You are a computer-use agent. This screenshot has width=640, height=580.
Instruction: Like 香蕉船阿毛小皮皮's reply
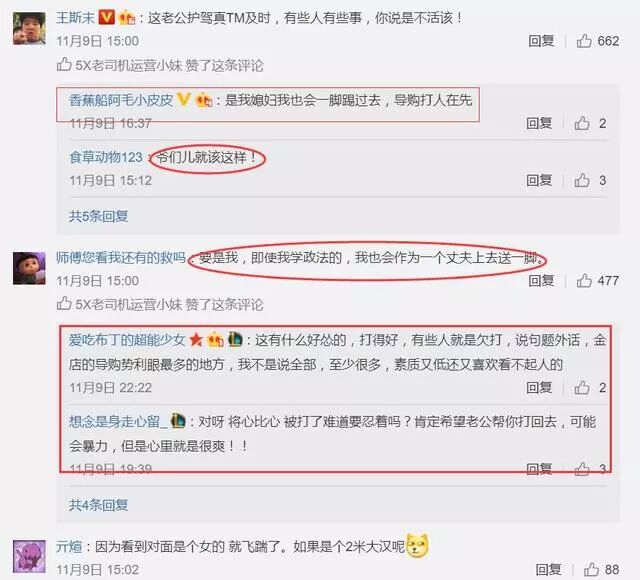pyautogui.click(x=582, y=123)
